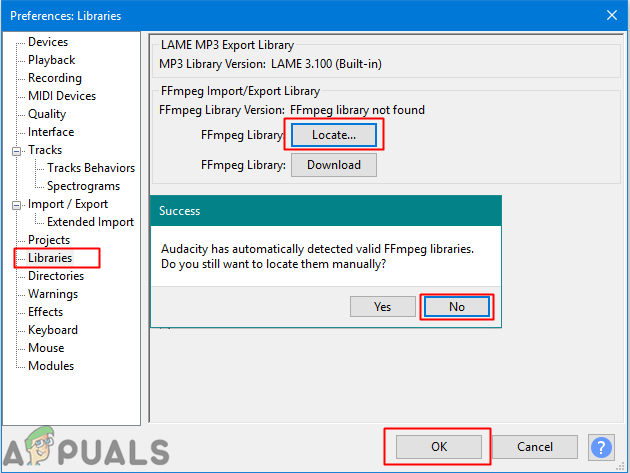Open Keyboard preferences

coord(53,330)
